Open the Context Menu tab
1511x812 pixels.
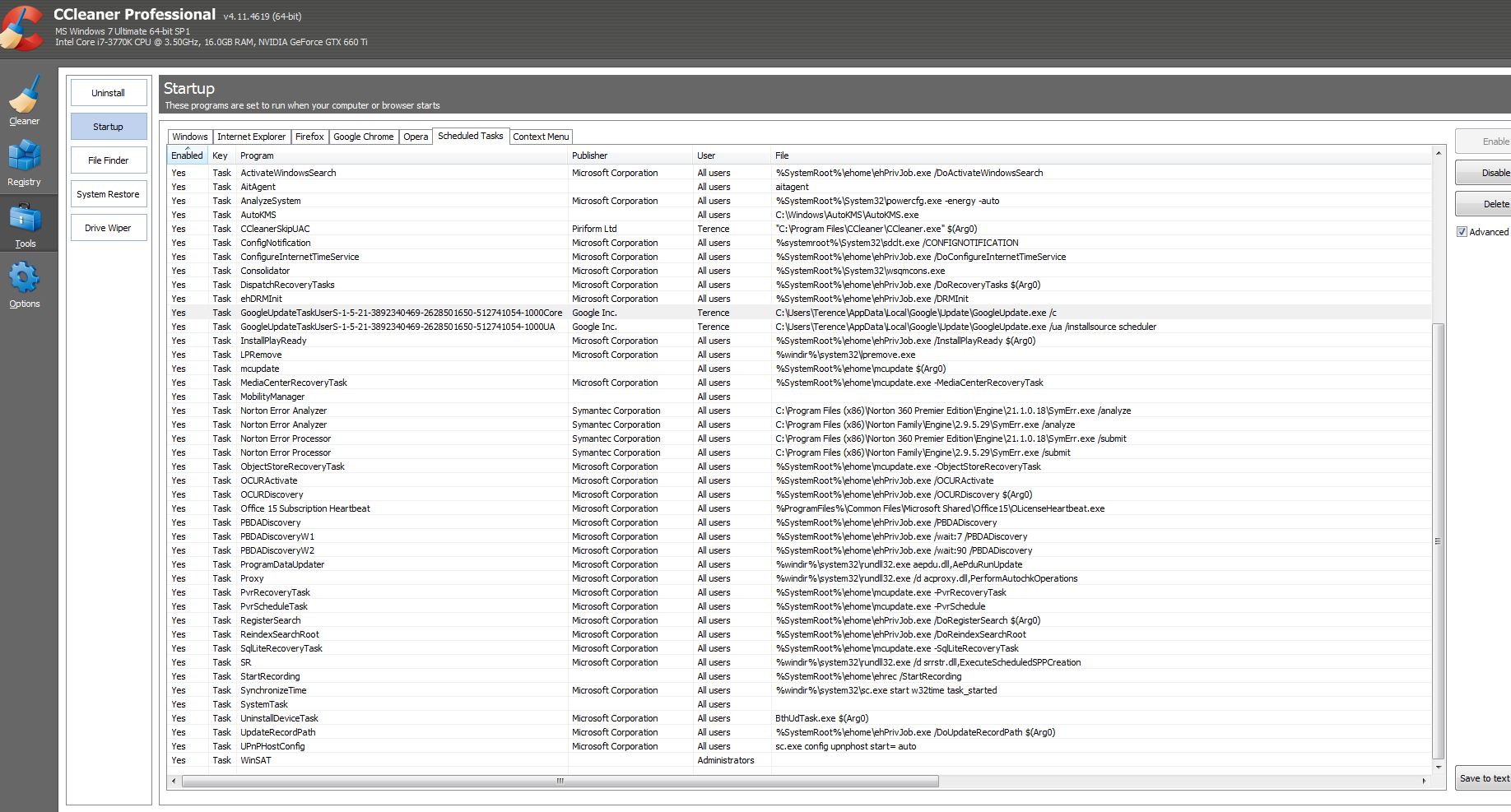click(541, 137)
